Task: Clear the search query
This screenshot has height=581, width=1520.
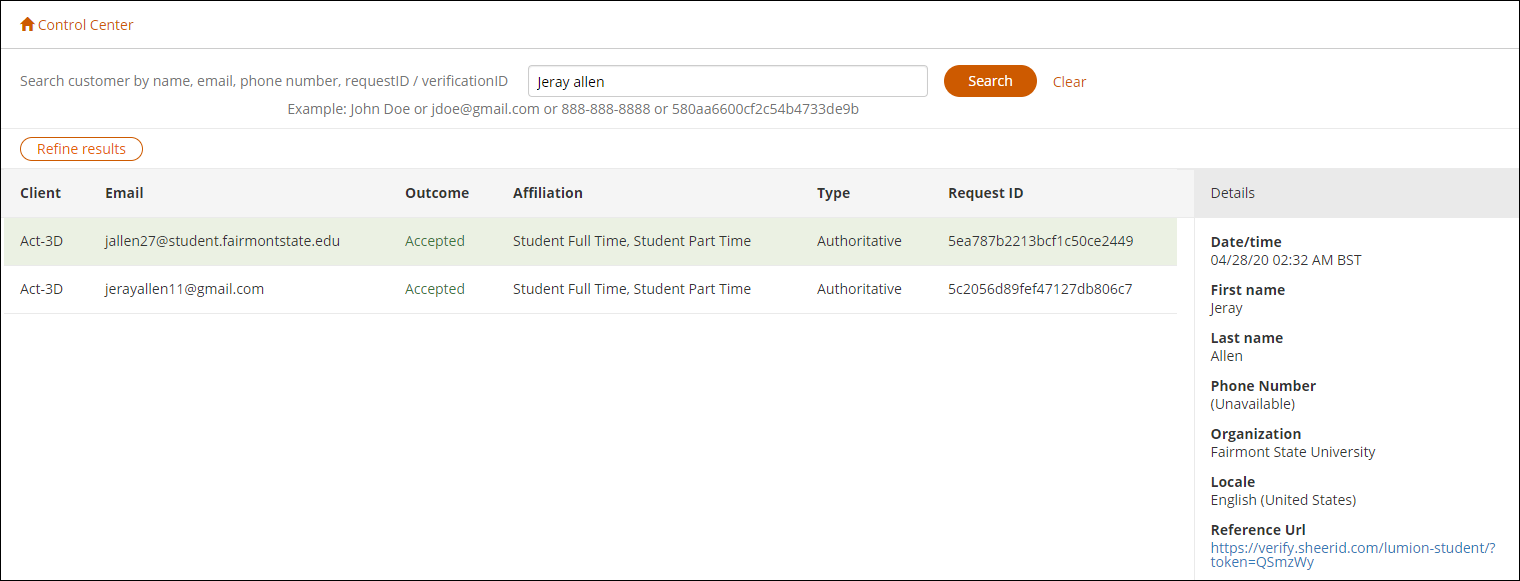Action: click(1069, 82)
